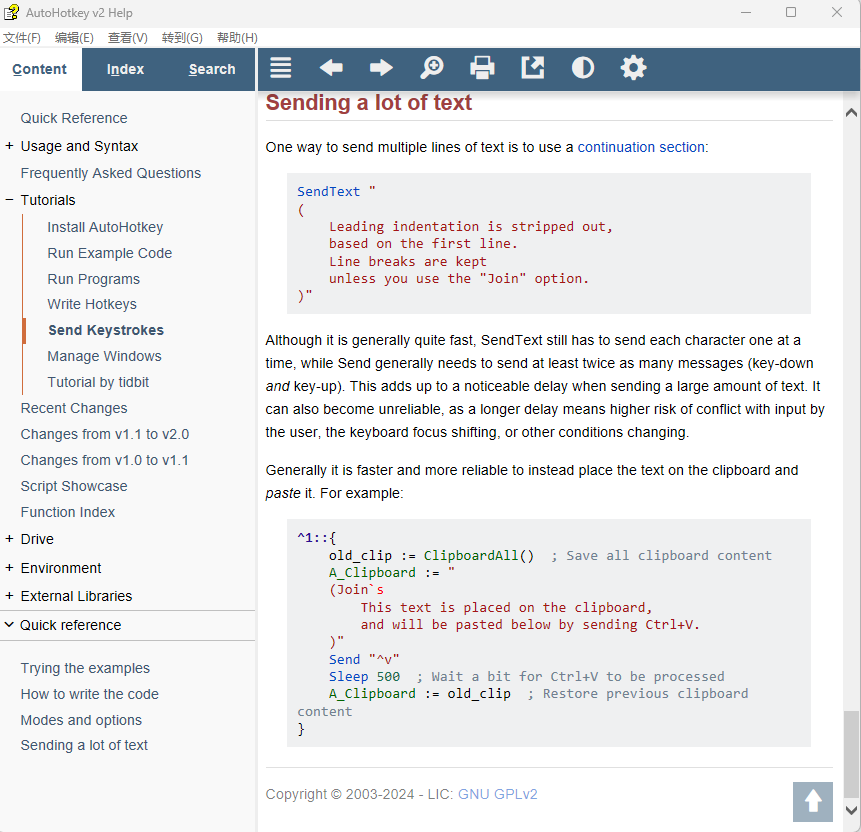This screenshot has width=861, height=832.
Task: Jump to Modes and options section
Action: [81, 720]
